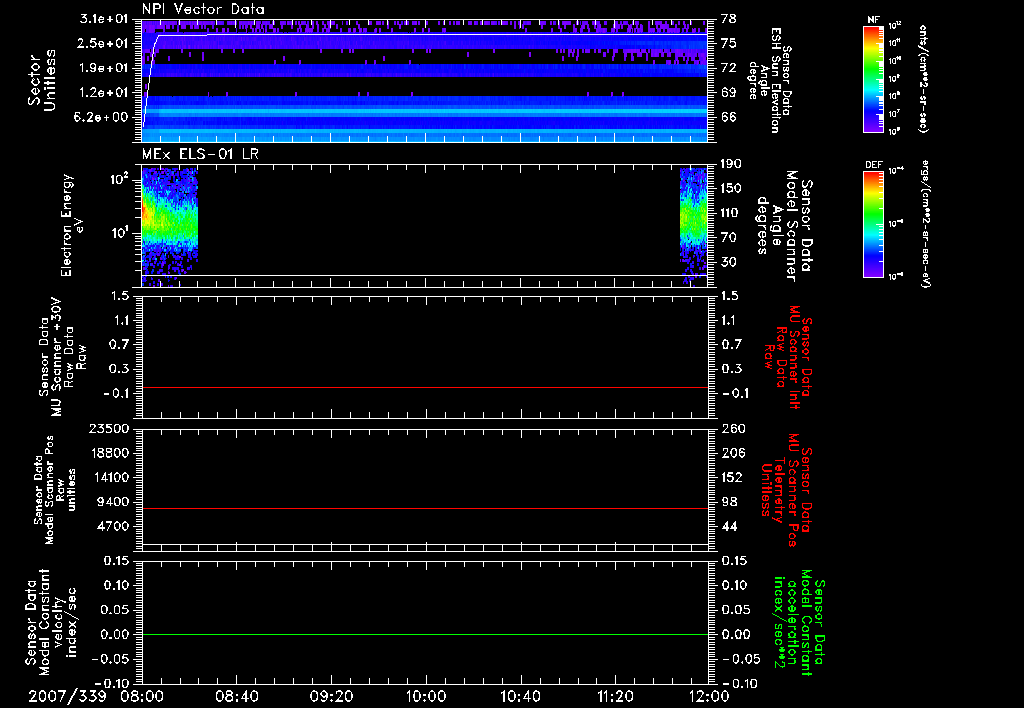This screenshot has width=1024, height=708.
Task: Click the "4700" scanner position tick label
Action: [112, 526]
